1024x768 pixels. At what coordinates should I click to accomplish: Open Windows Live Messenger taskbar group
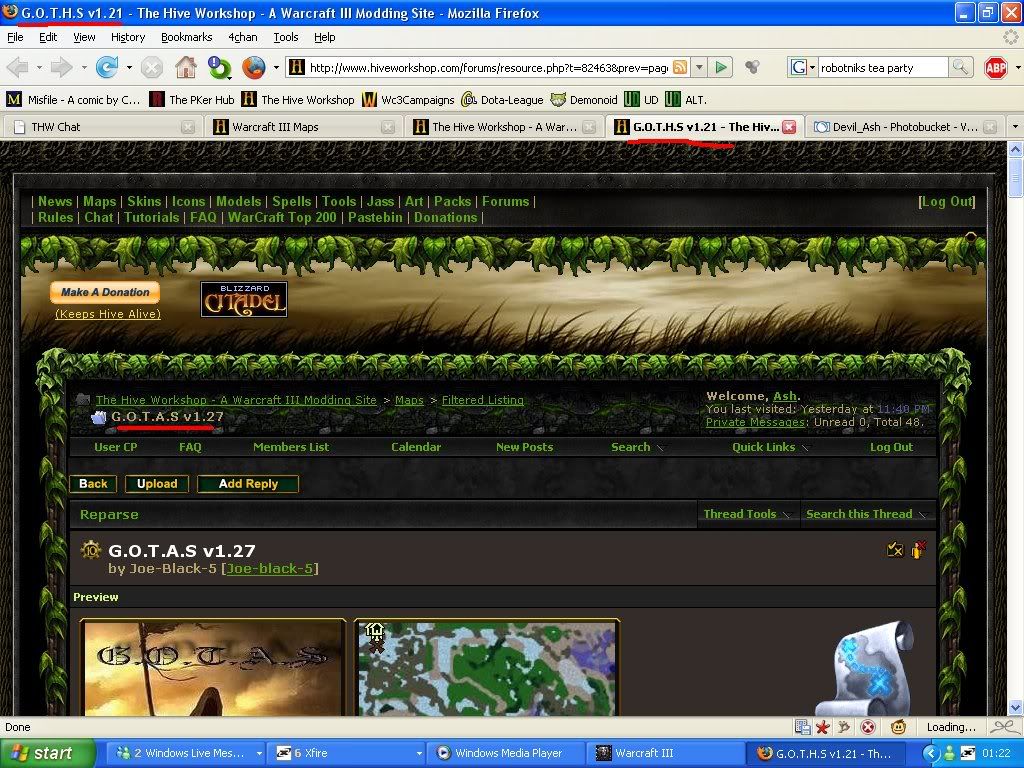point(186,753)
